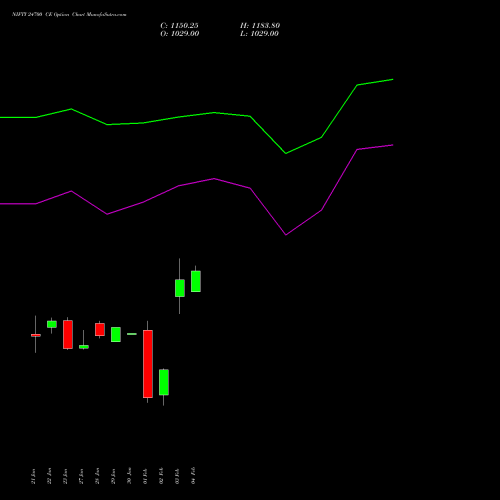Click the low price value L: 1029.00
Screen dimensions: 500x500
pos(259,34)
